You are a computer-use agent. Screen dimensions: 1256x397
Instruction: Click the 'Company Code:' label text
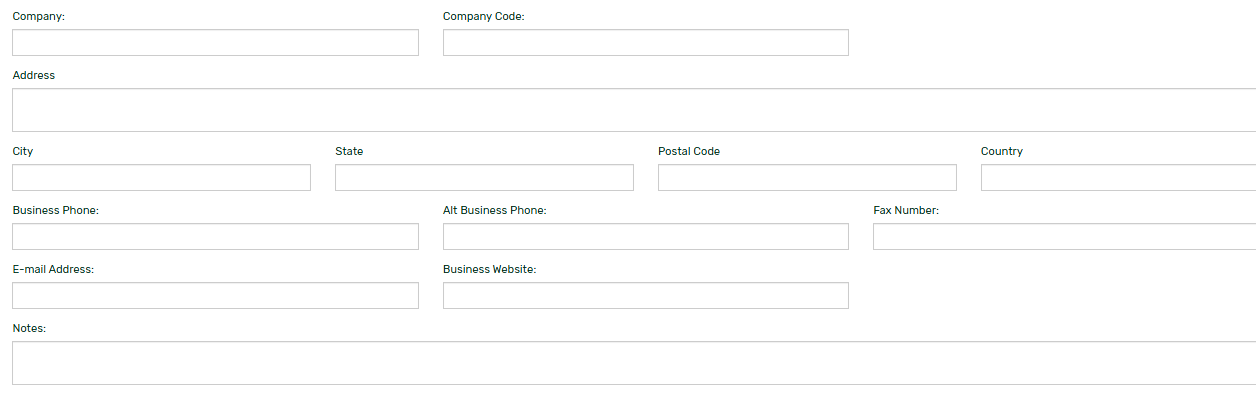(484, 16)
